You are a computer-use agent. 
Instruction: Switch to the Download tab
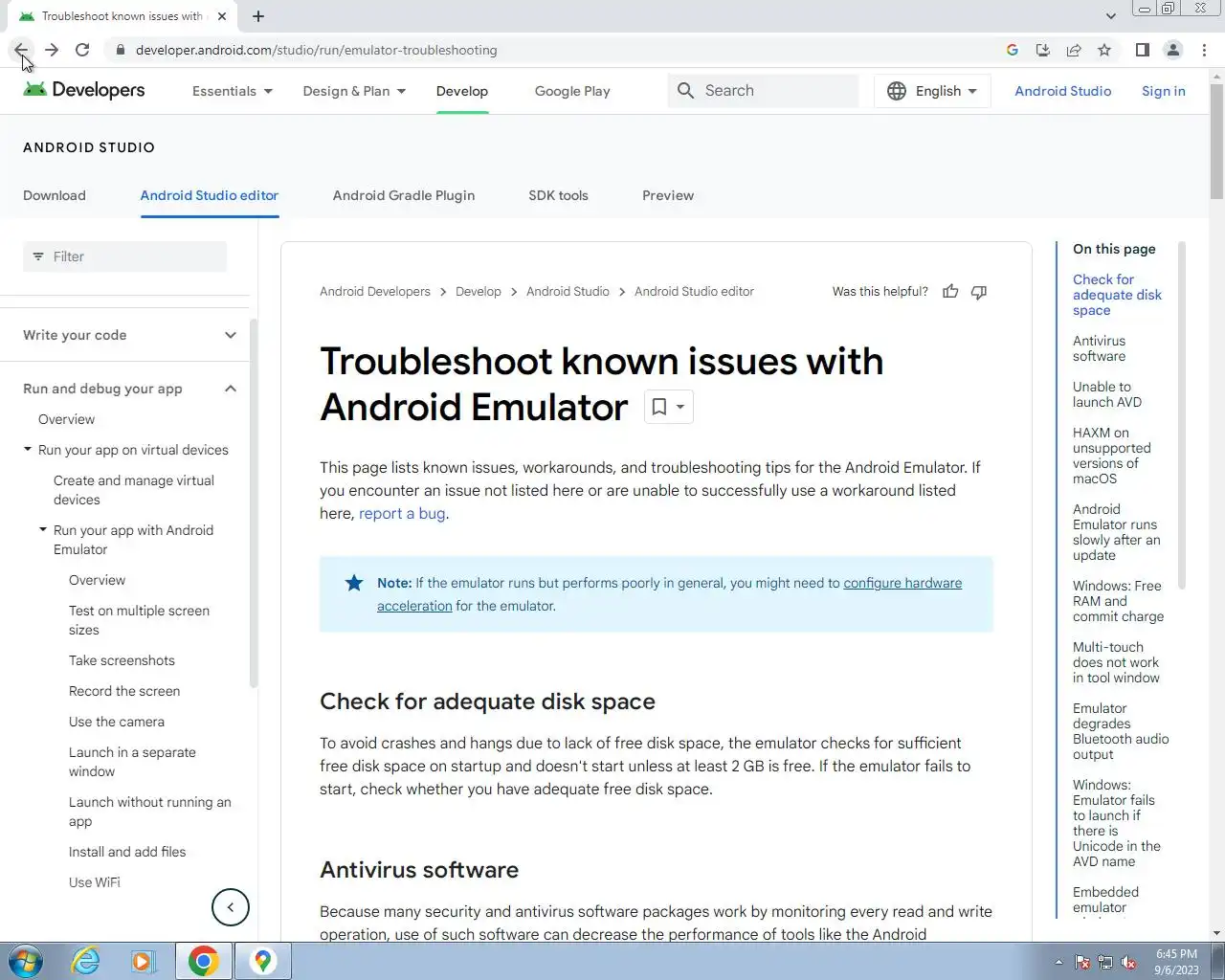[x=55, y=195]
